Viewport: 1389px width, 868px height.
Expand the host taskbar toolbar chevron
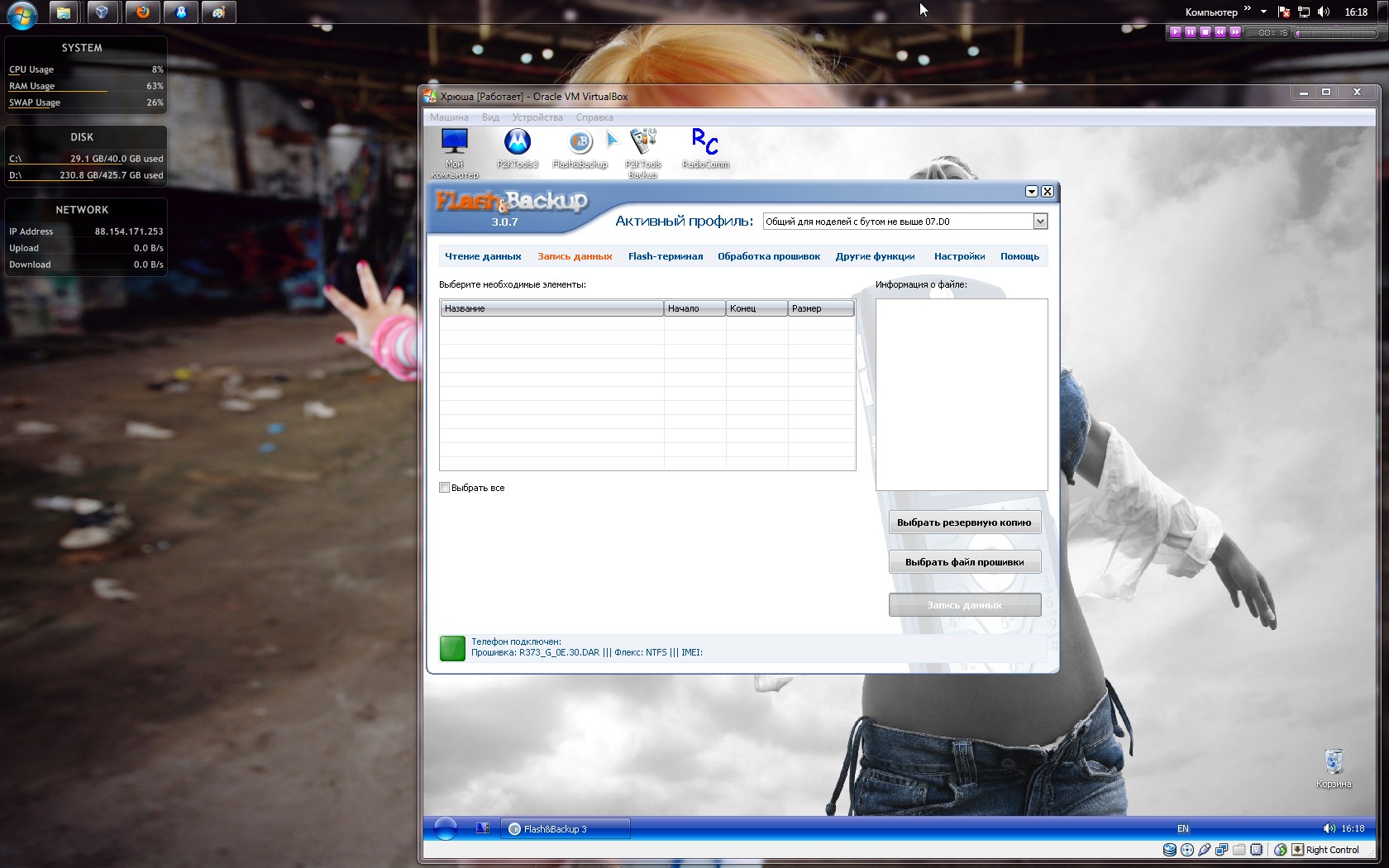pos(1247,9)
